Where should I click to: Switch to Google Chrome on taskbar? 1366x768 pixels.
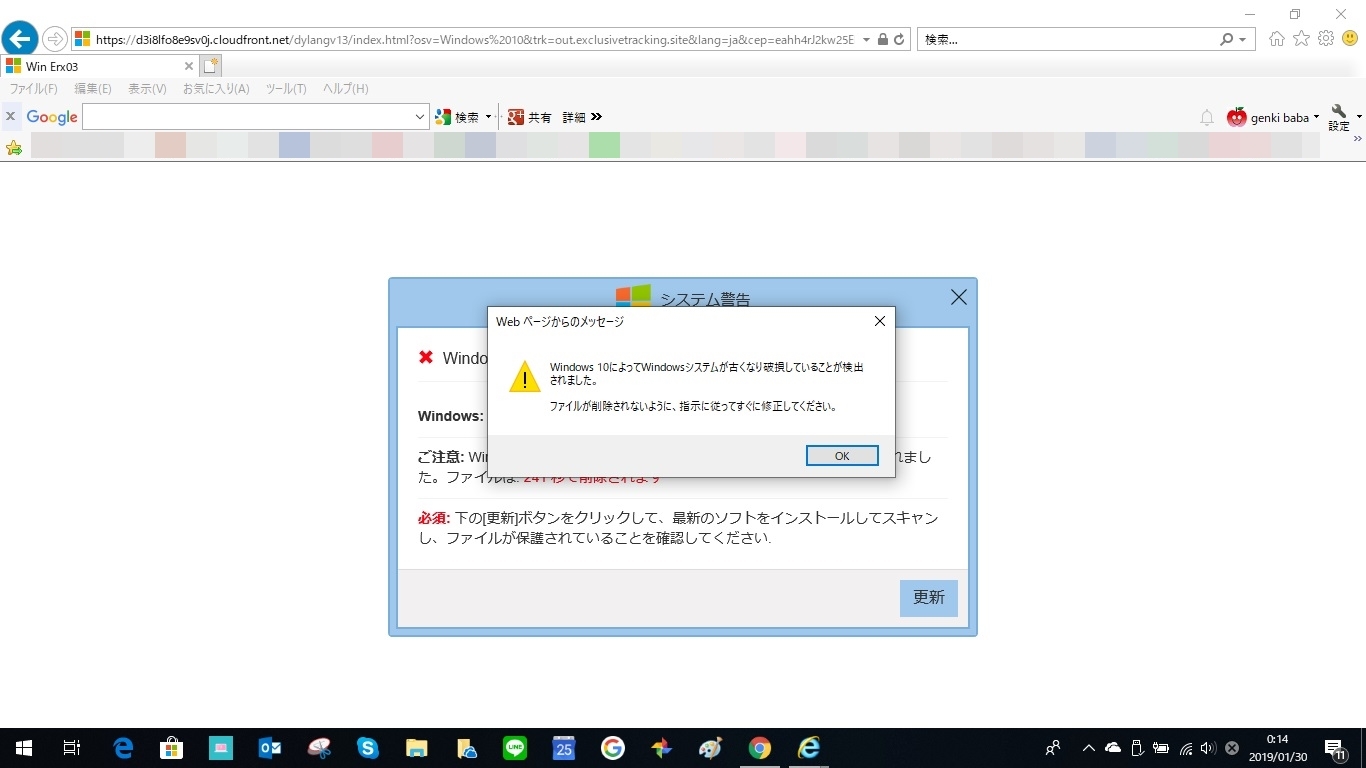tap(760, 748)
